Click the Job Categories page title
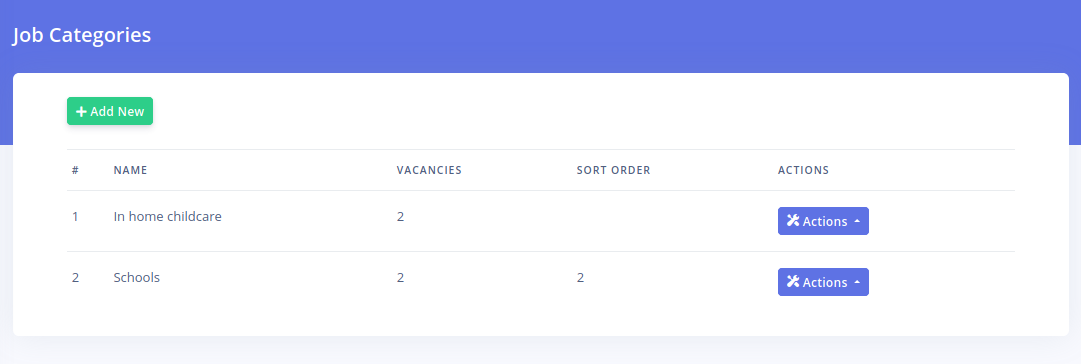Viewport: 1081px width, 364px height. (x=81, y=35)
